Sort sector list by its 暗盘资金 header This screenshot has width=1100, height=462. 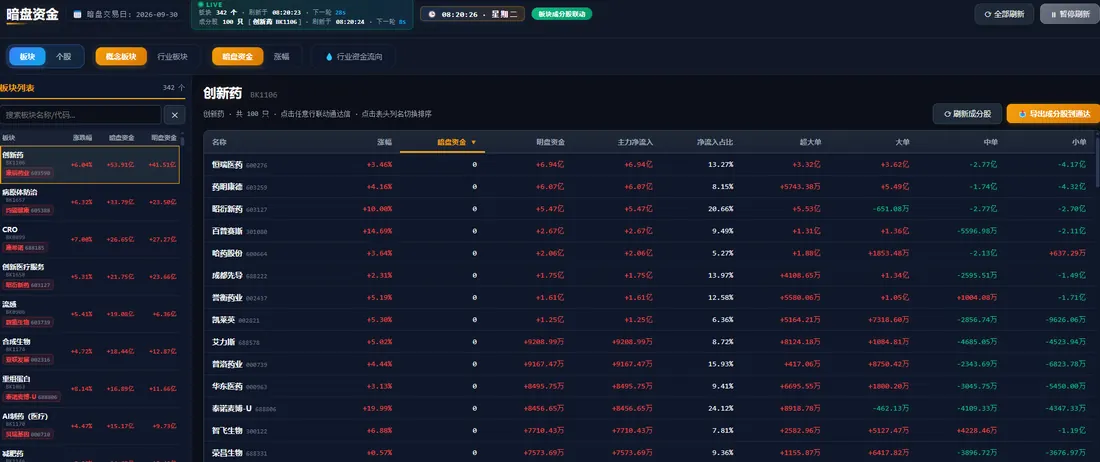tap(121, 138)
